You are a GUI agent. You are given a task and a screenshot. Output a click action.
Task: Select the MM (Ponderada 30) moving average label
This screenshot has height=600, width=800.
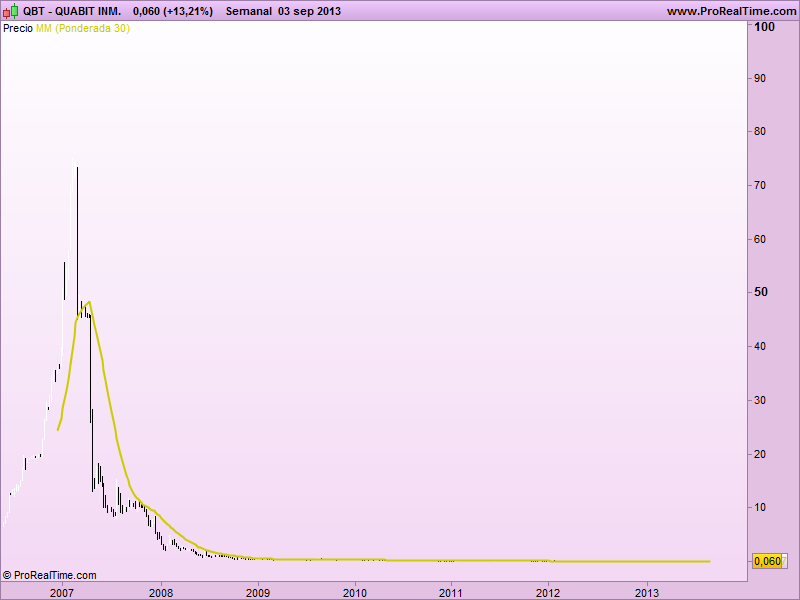point(83,28)
